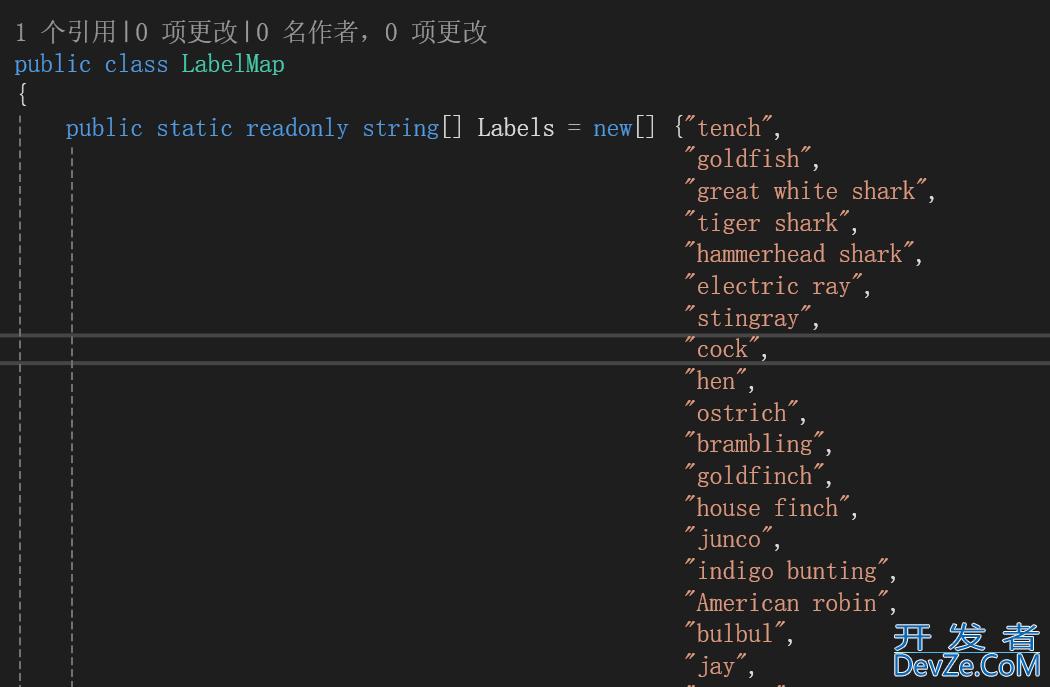
Task: Click the "hammerhead shark" string
Action: (x=800, y=254)
